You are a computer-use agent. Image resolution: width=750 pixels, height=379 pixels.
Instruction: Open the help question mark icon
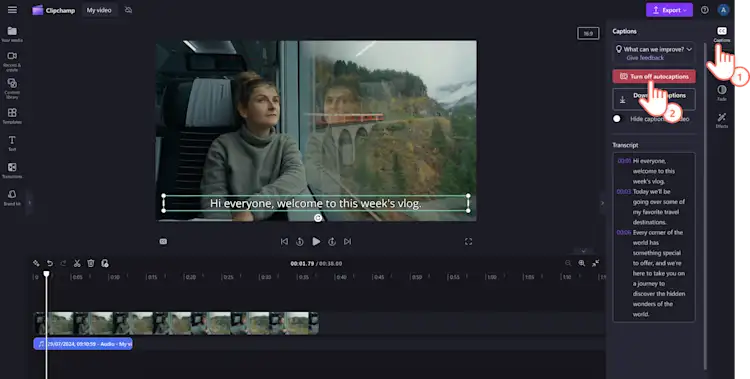(x=704, y=10)
